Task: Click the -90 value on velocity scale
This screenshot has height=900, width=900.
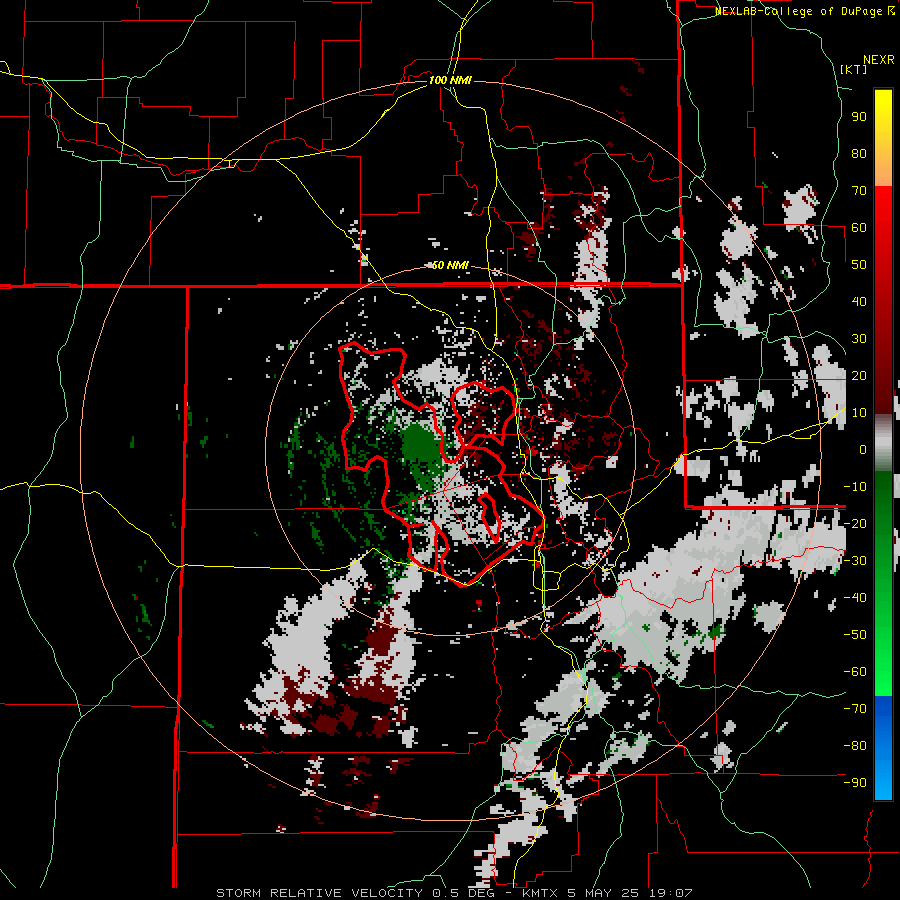Action: [855, 783]
